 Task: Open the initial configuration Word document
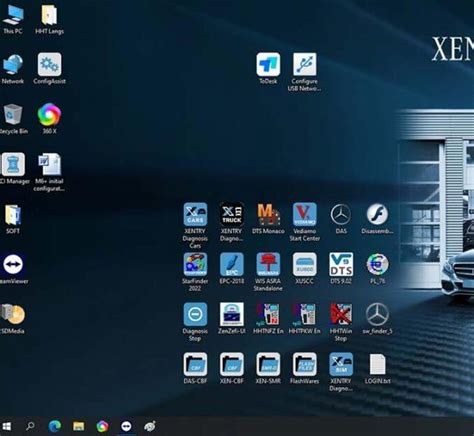point(49,172)
